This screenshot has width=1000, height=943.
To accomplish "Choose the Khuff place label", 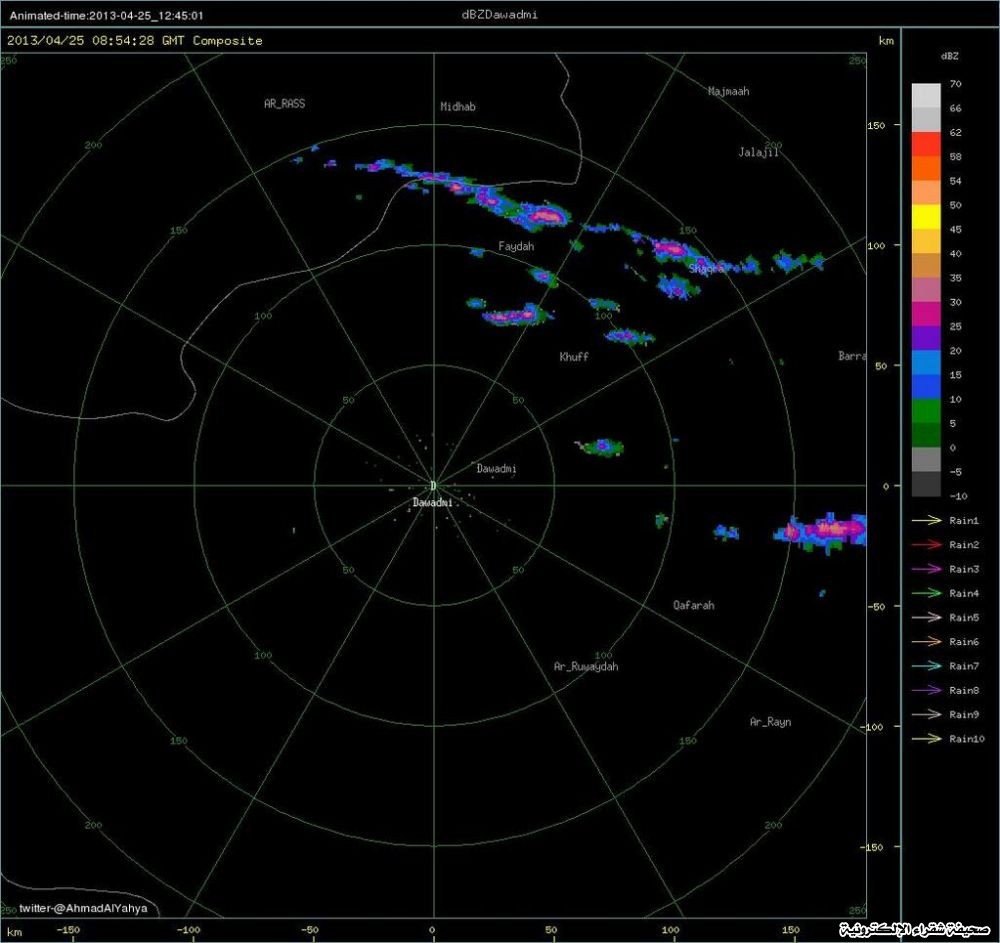I will pyautogui.click(x=574, y=357).
